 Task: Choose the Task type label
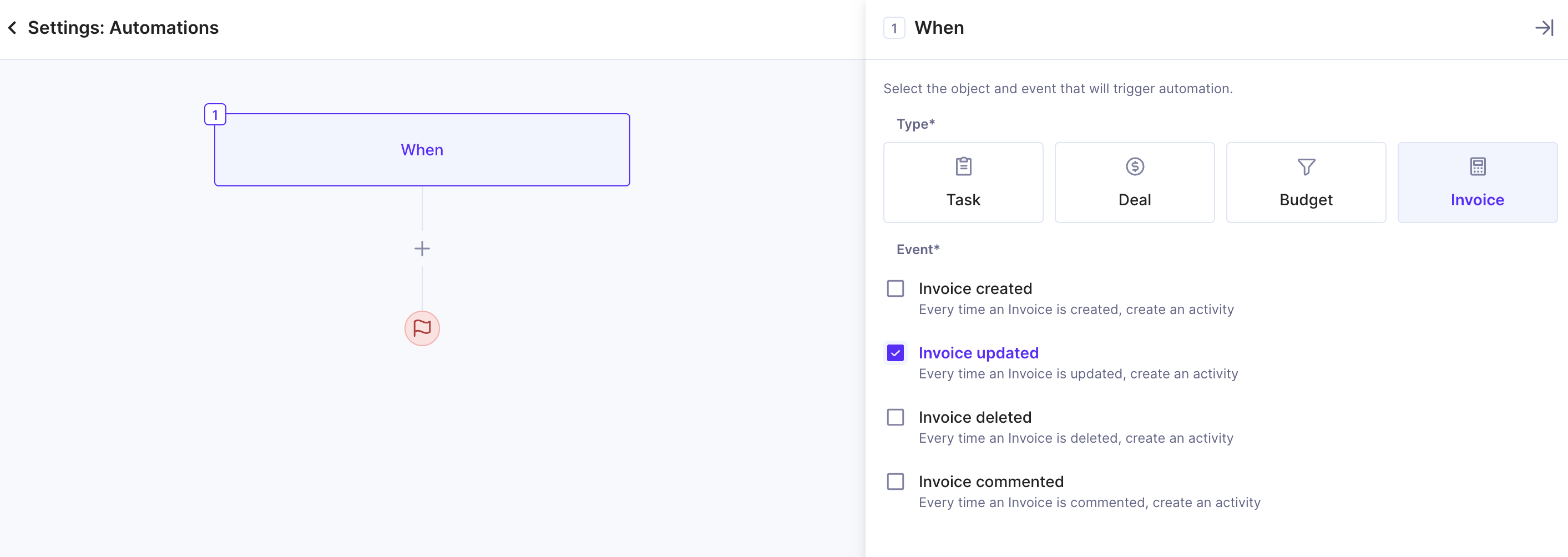point(963,200)
